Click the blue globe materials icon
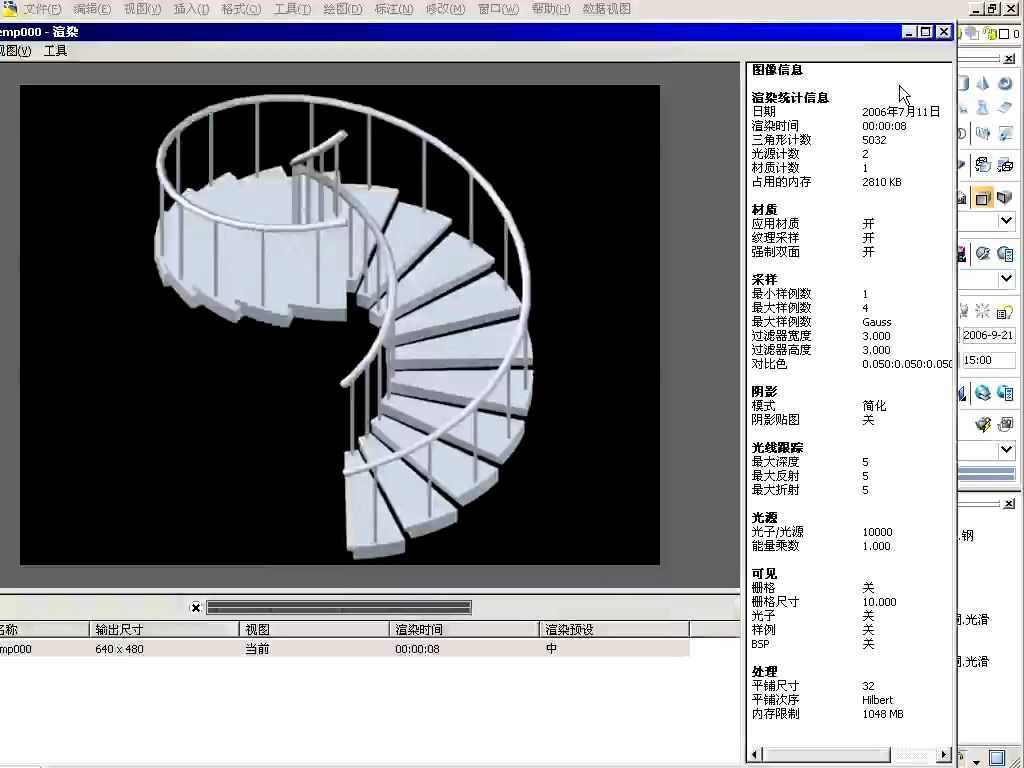This screenshot has width=1024, height=768. (x=983, y=392)
